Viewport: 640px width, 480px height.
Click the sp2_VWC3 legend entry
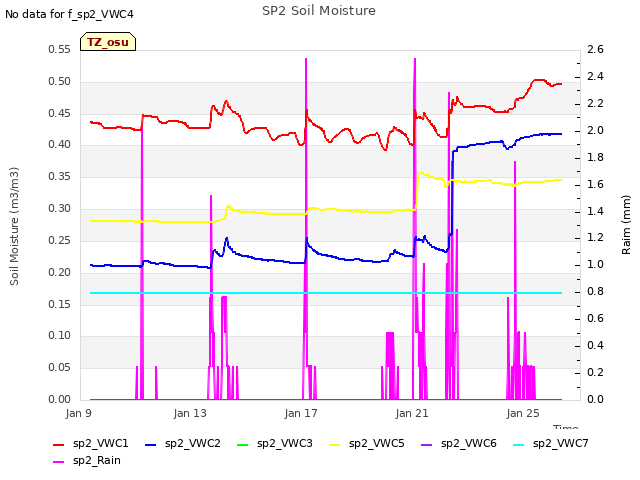pyautogui.click(x=275, y=443)
